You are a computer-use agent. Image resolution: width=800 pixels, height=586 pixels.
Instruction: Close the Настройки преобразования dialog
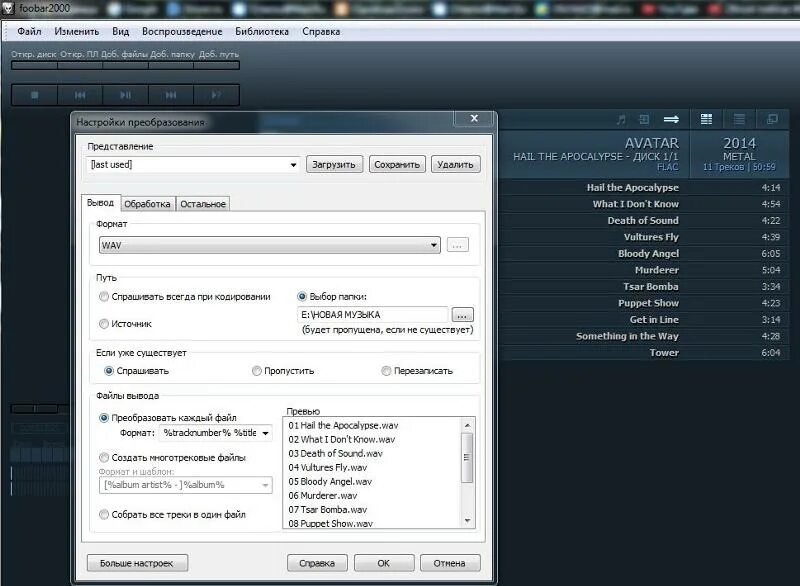coord(474,118)
